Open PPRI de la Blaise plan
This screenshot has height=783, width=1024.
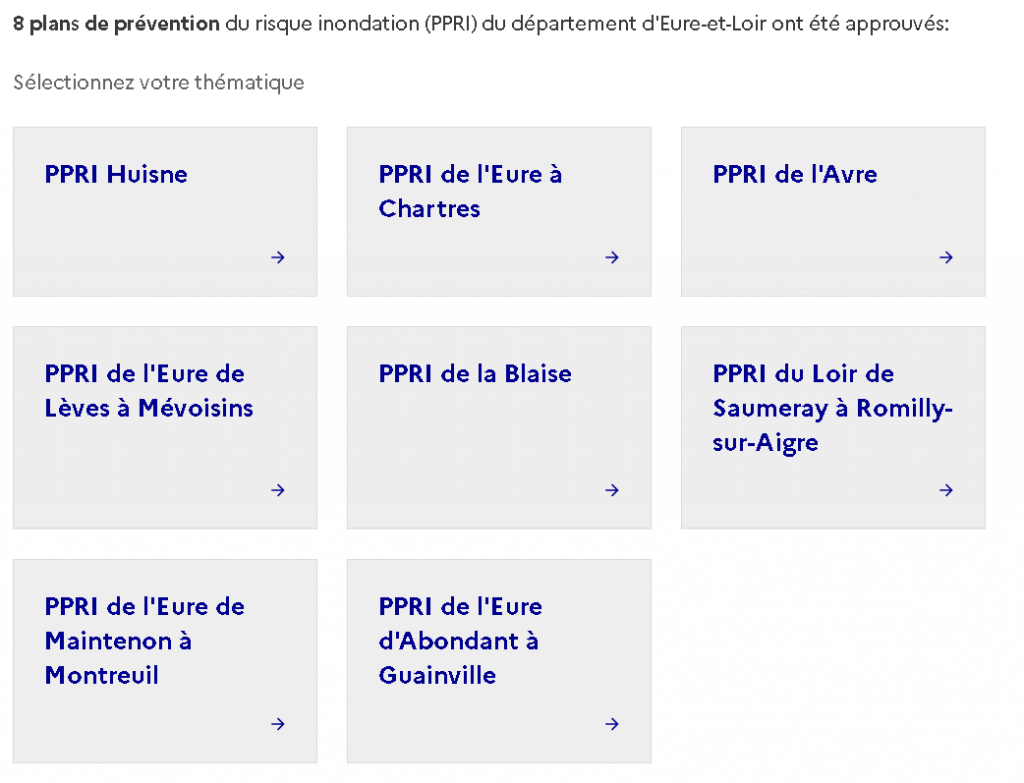tap(475, 374)
